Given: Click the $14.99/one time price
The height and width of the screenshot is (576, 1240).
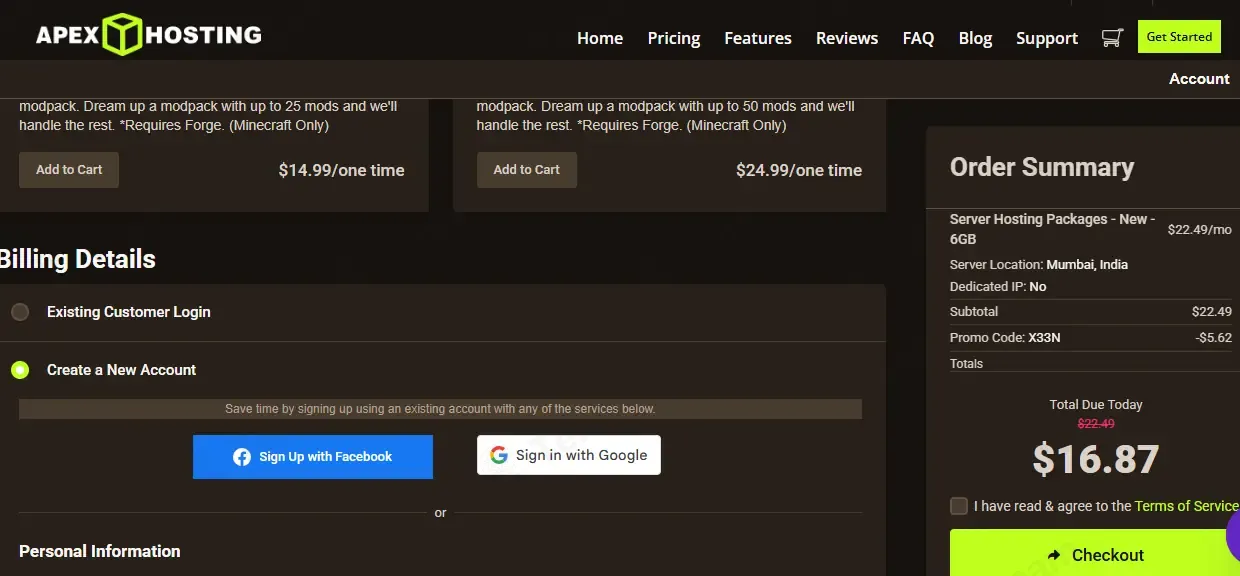Looking at the screenshot, I should (x=342, y=170).
